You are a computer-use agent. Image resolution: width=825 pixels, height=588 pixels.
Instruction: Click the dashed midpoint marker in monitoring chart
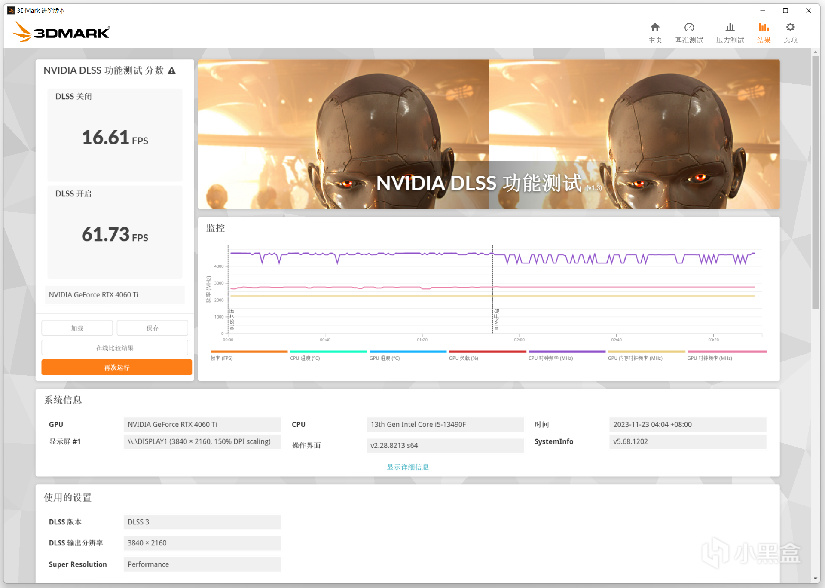coord(492,289)
